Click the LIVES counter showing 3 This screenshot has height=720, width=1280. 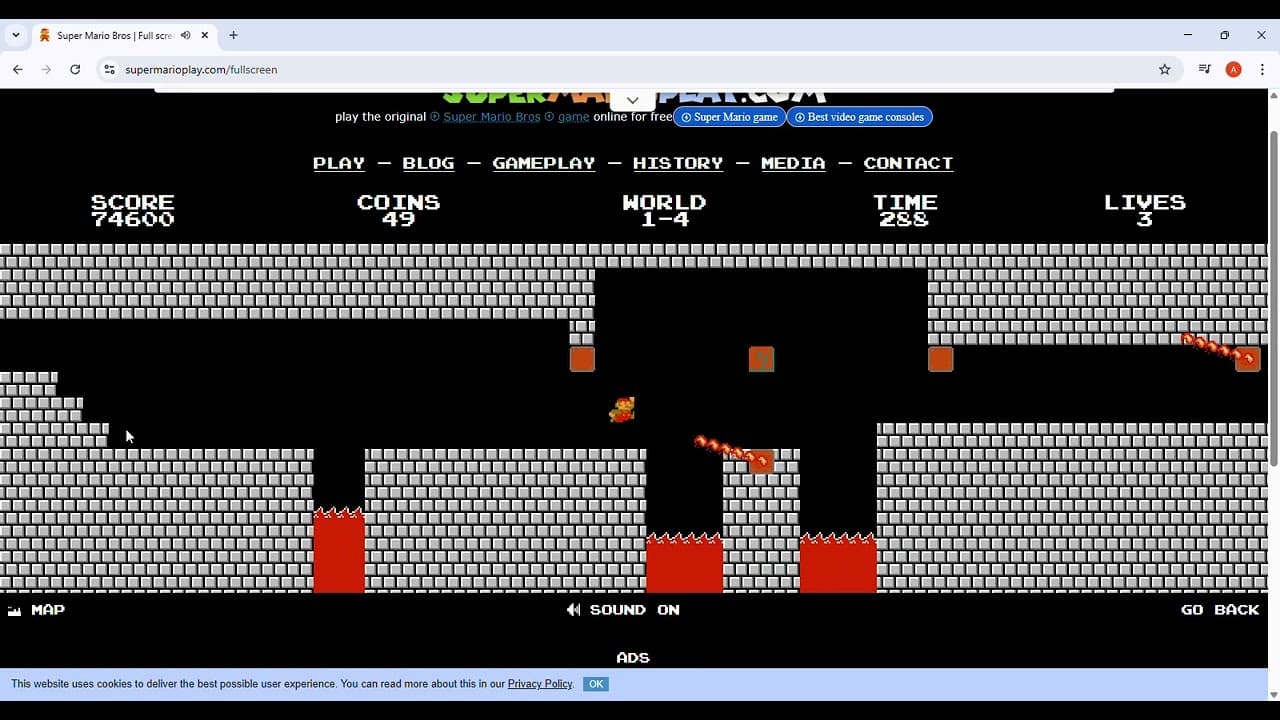(x=1145, y=210)
